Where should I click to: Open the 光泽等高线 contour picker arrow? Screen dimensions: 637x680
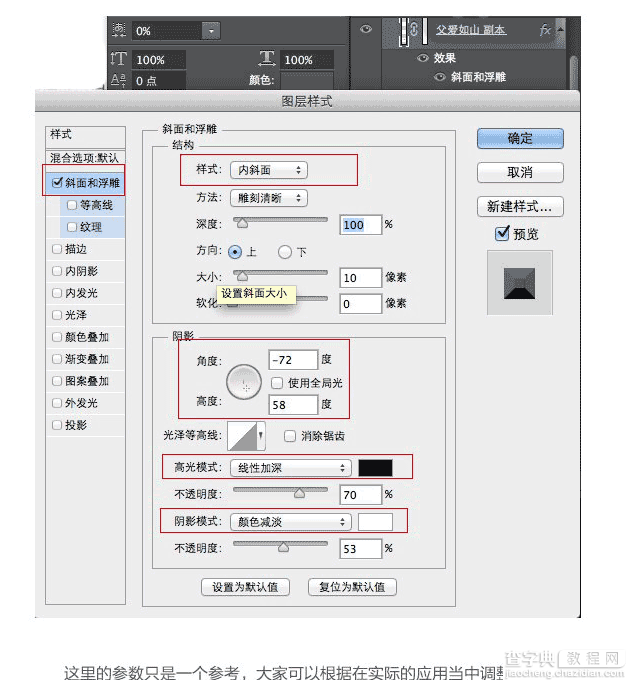tap(261, 435)
